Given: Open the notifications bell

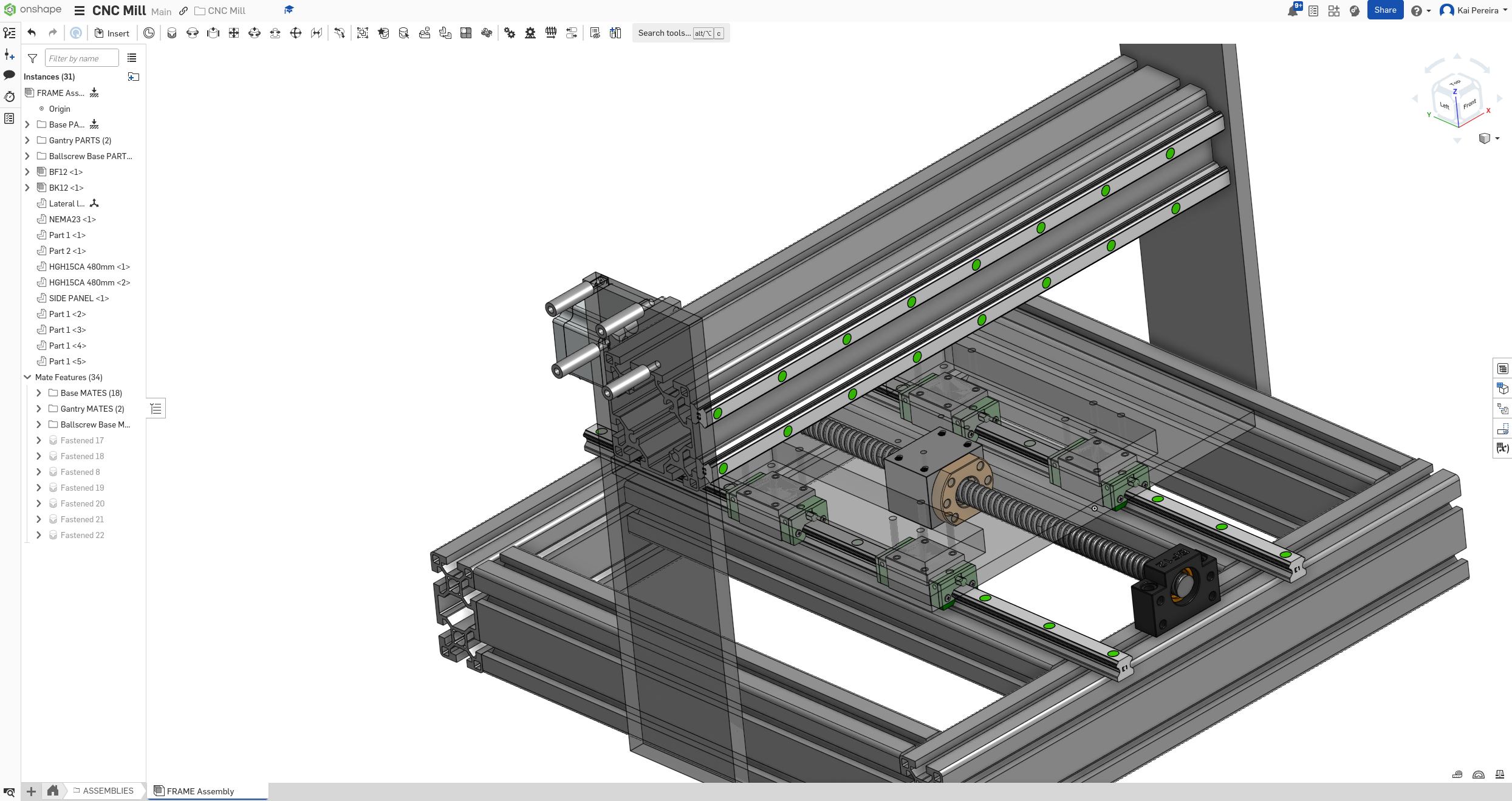Looking at the screenshot, I should 1292,11.
